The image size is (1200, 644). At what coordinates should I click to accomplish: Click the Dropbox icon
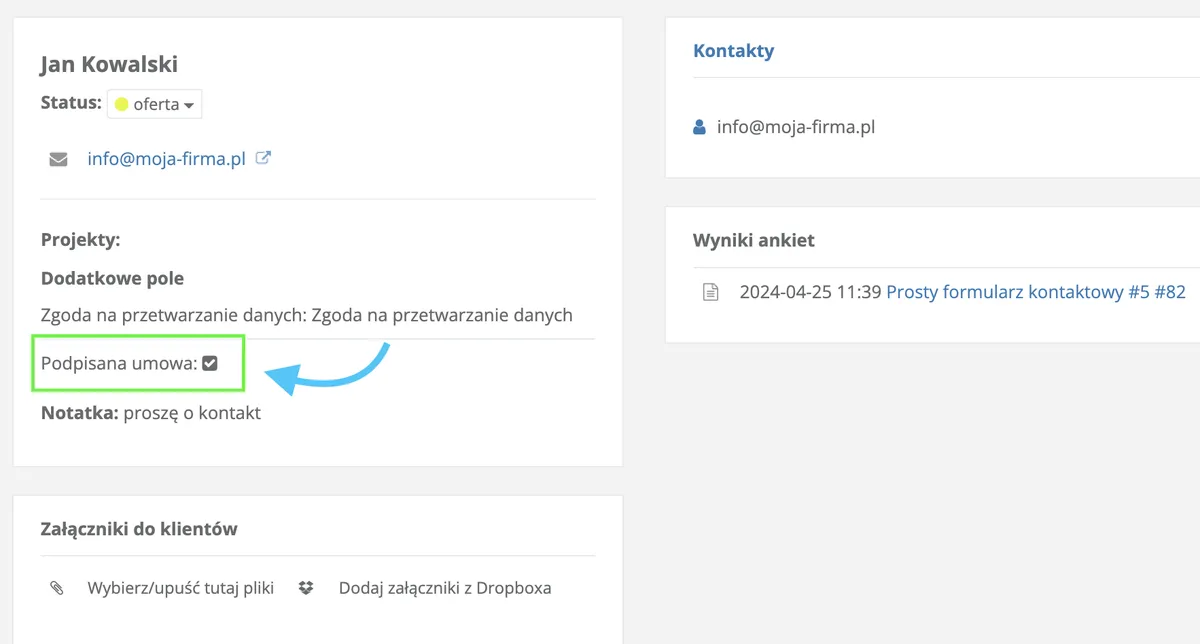[306, 588]
